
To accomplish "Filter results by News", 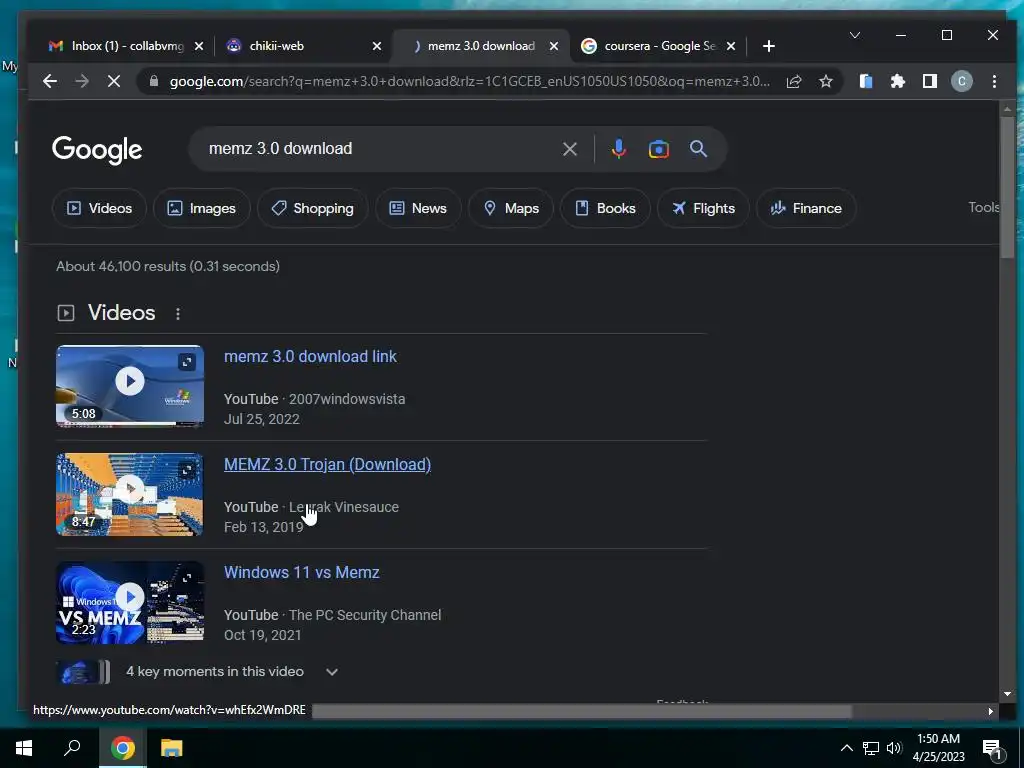I will 418,208.
